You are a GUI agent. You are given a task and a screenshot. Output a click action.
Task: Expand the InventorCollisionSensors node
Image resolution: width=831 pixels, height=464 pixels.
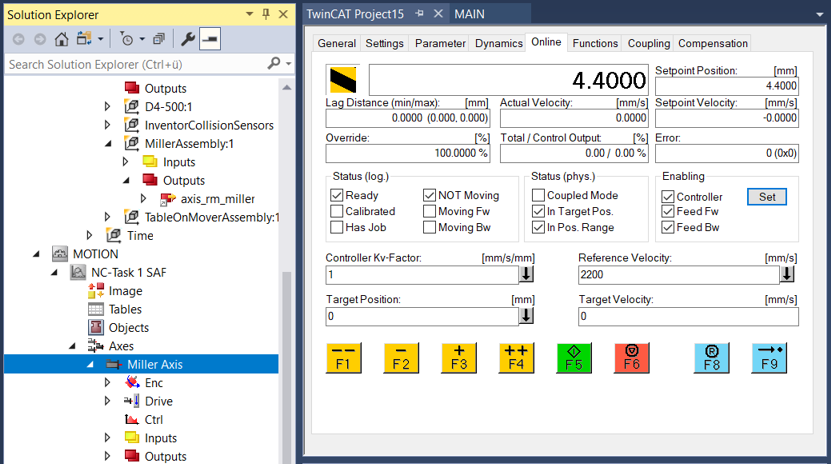pyautogui.click(x=107, y=125)
